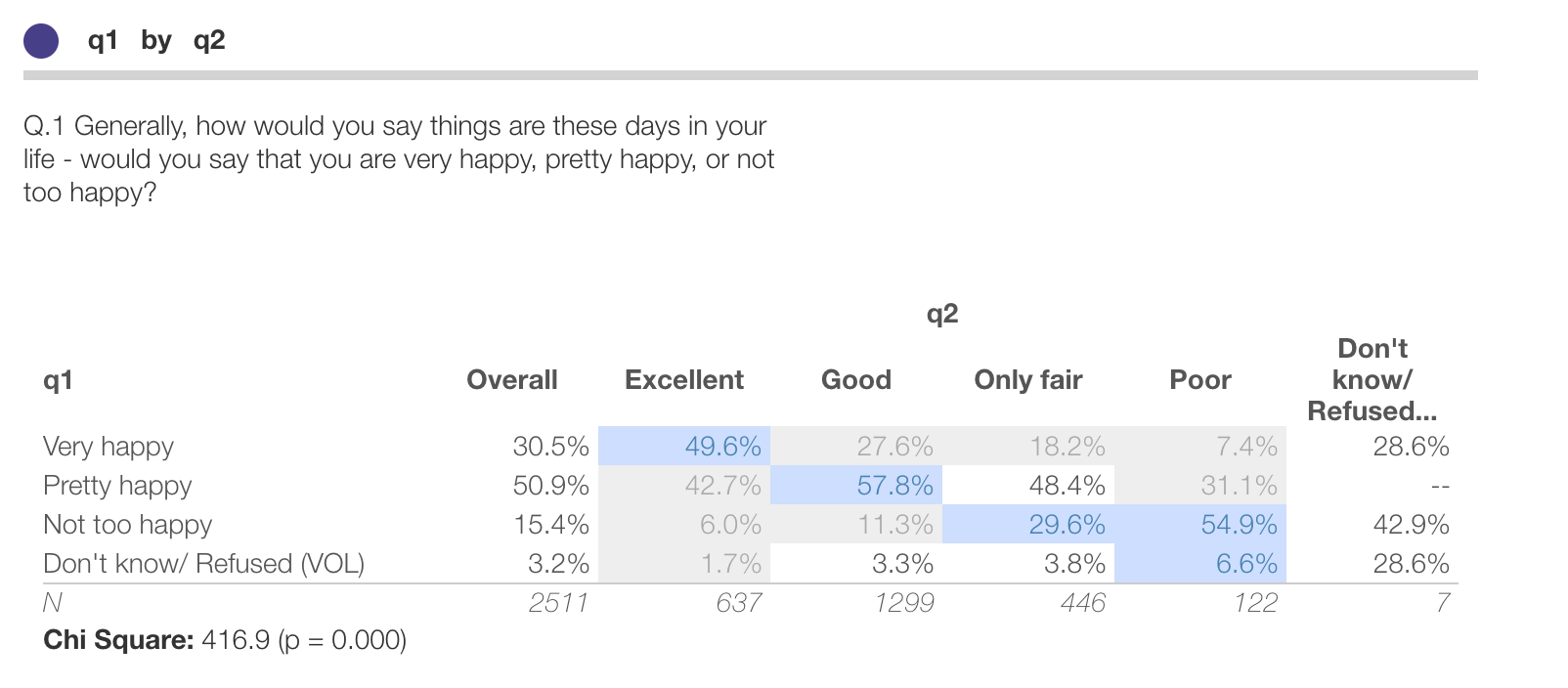Click the Pretty happy row label
The width and height of the screenshot is (1568, 688).
point(117,486)
